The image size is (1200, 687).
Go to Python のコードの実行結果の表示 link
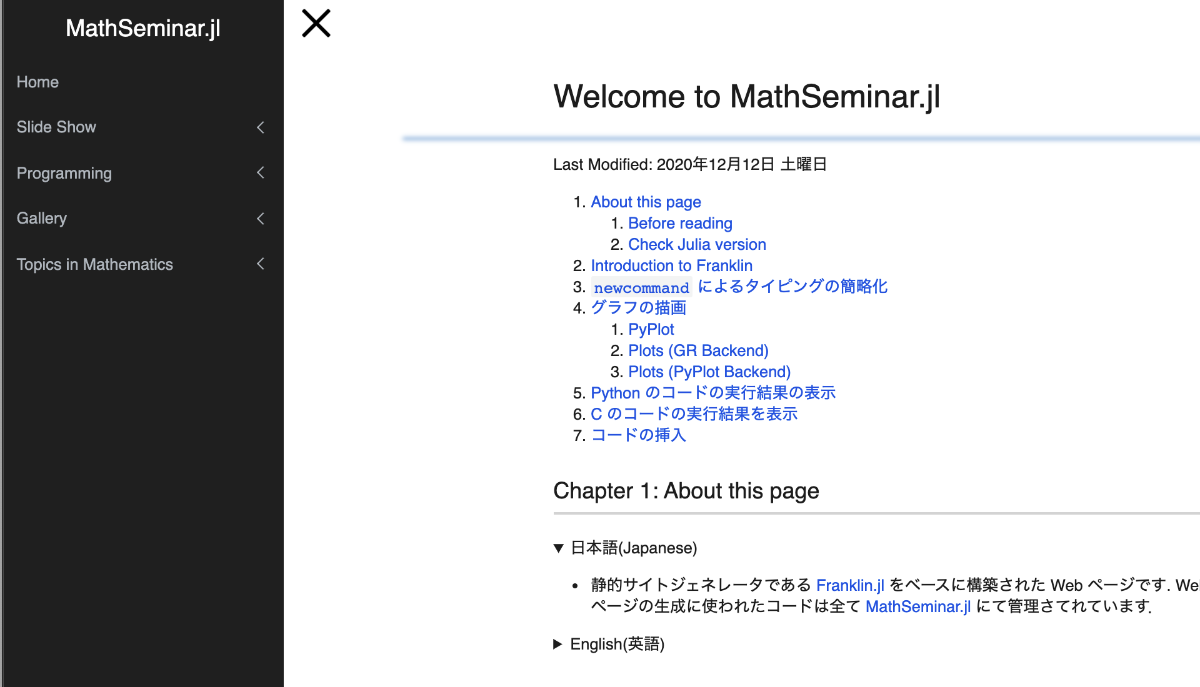(713, 393)
